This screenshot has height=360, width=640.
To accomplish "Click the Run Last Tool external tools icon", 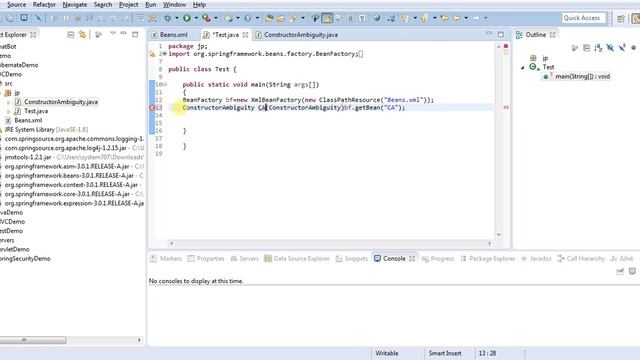I will point(207,18).
